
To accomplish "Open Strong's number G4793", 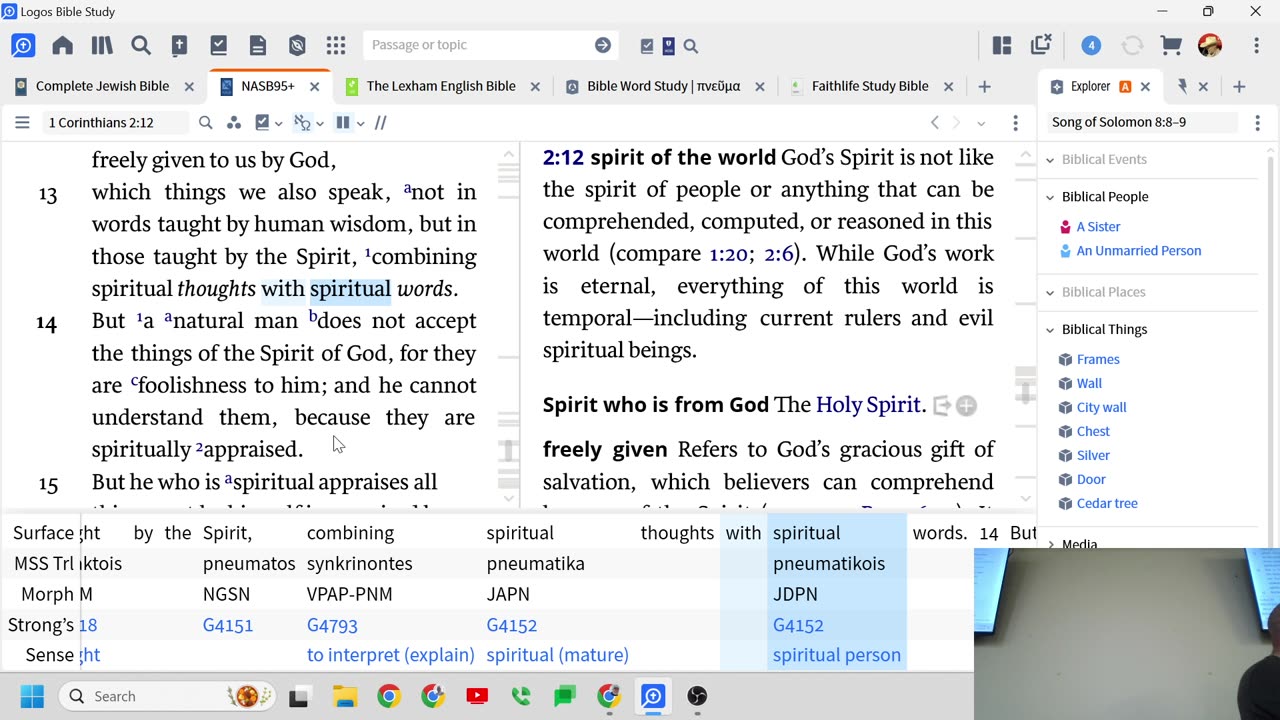I will click(332, 625).
